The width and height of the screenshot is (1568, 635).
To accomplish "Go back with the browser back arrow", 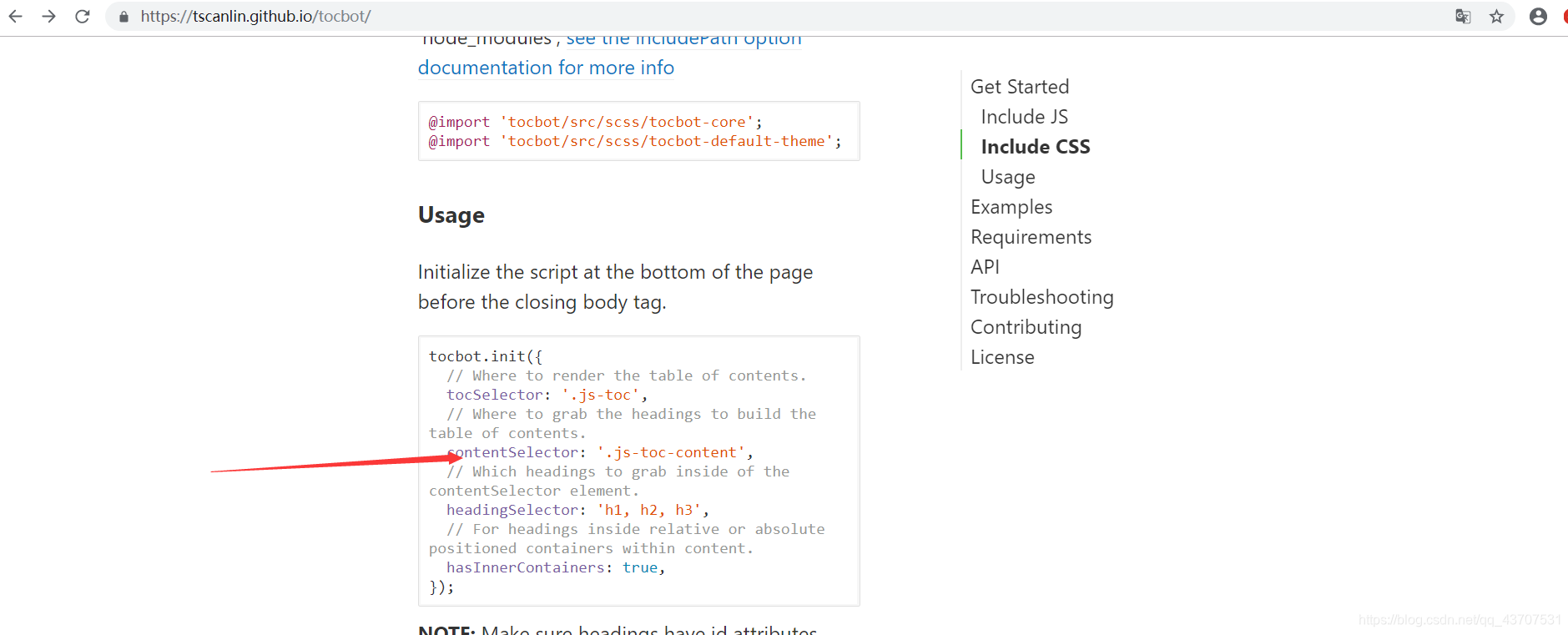I will tap(15, 16).
